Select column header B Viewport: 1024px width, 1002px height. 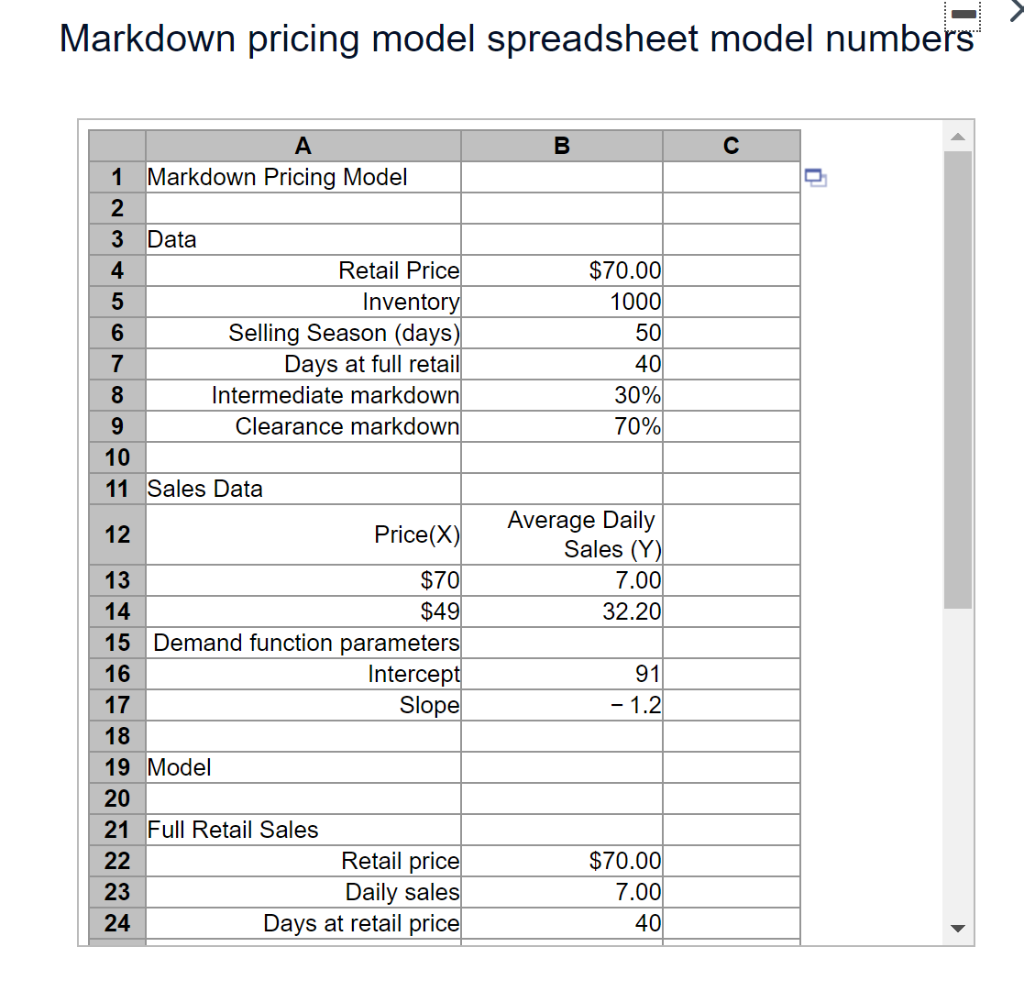tap(561, 145)
